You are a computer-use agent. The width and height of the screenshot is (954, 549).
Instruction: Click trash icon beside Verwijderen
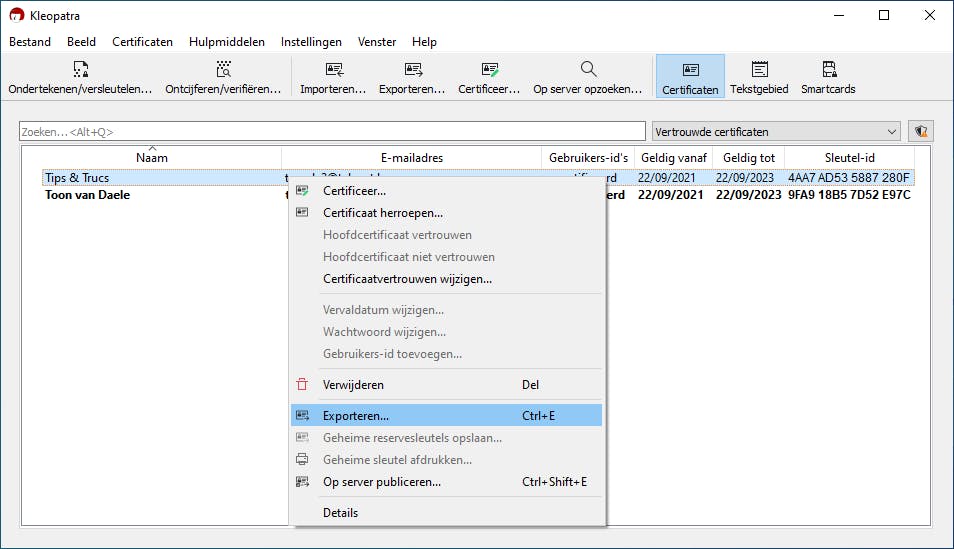pyautogui.click(x=302, y=385)
